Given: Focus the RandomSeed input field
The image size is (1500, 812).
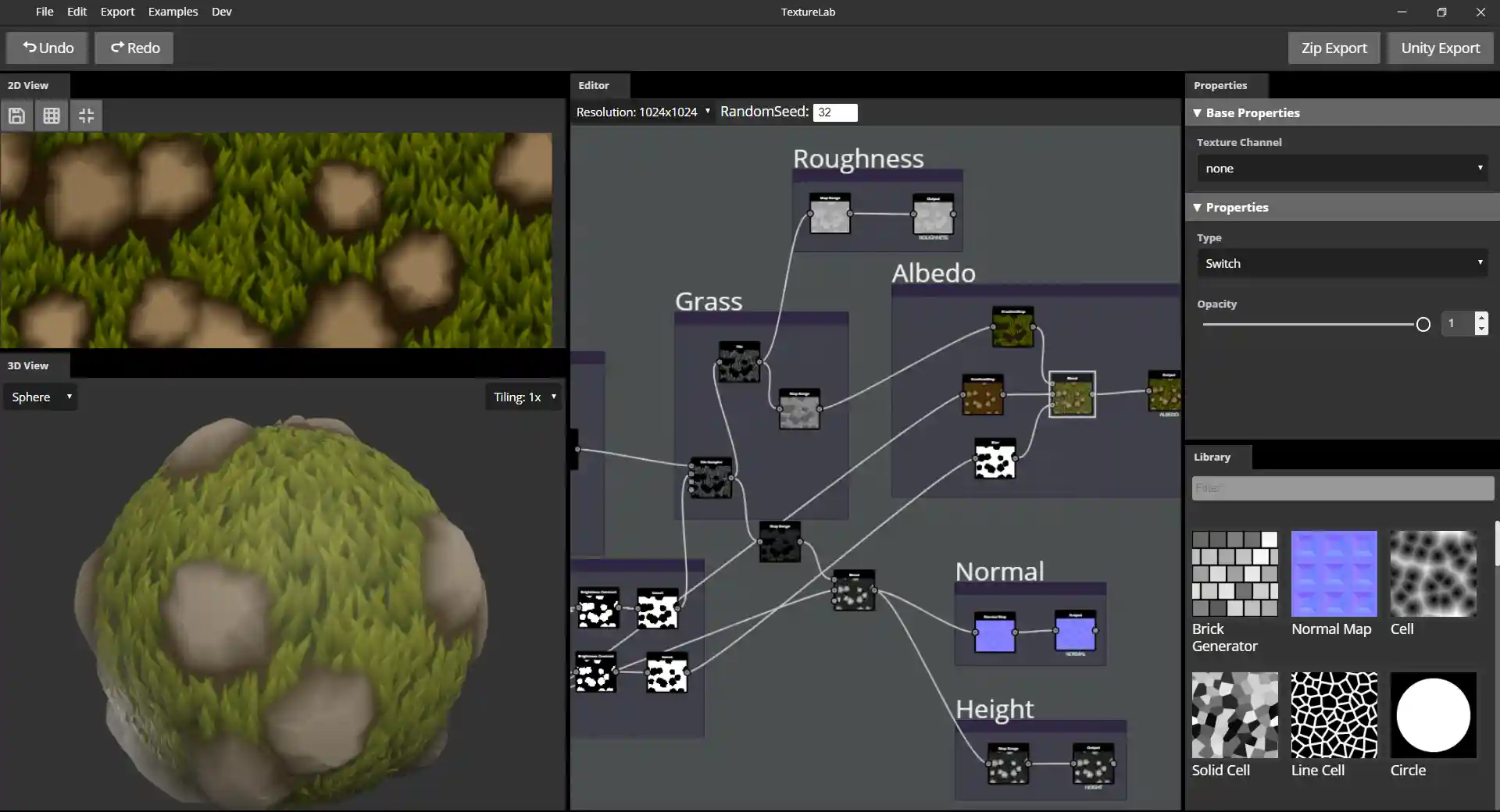Looking at the screenshot, I should coord(835,112).
